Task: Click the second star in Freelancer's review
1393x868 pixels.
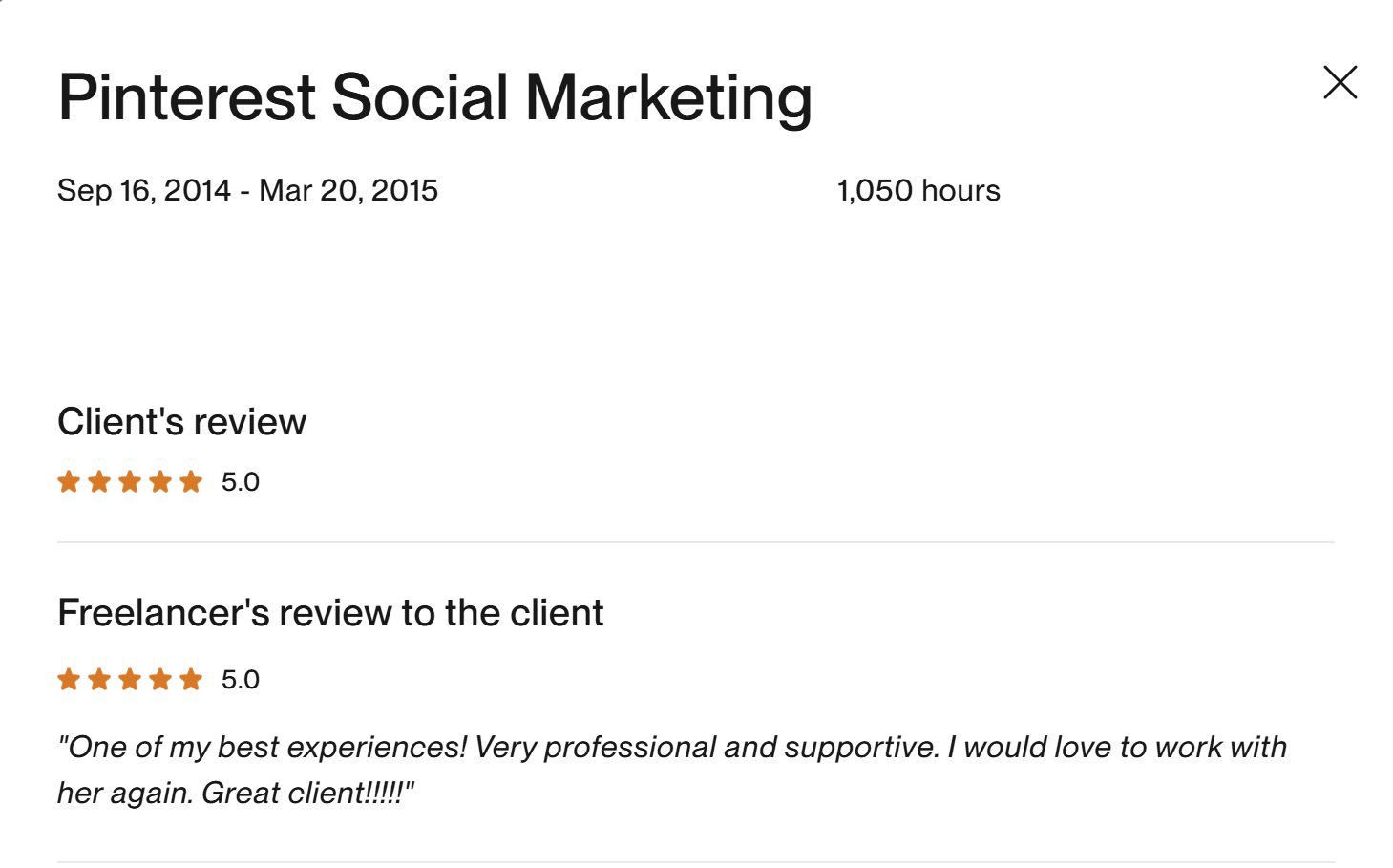Action: pyautogui.click(x=99, y=680)
